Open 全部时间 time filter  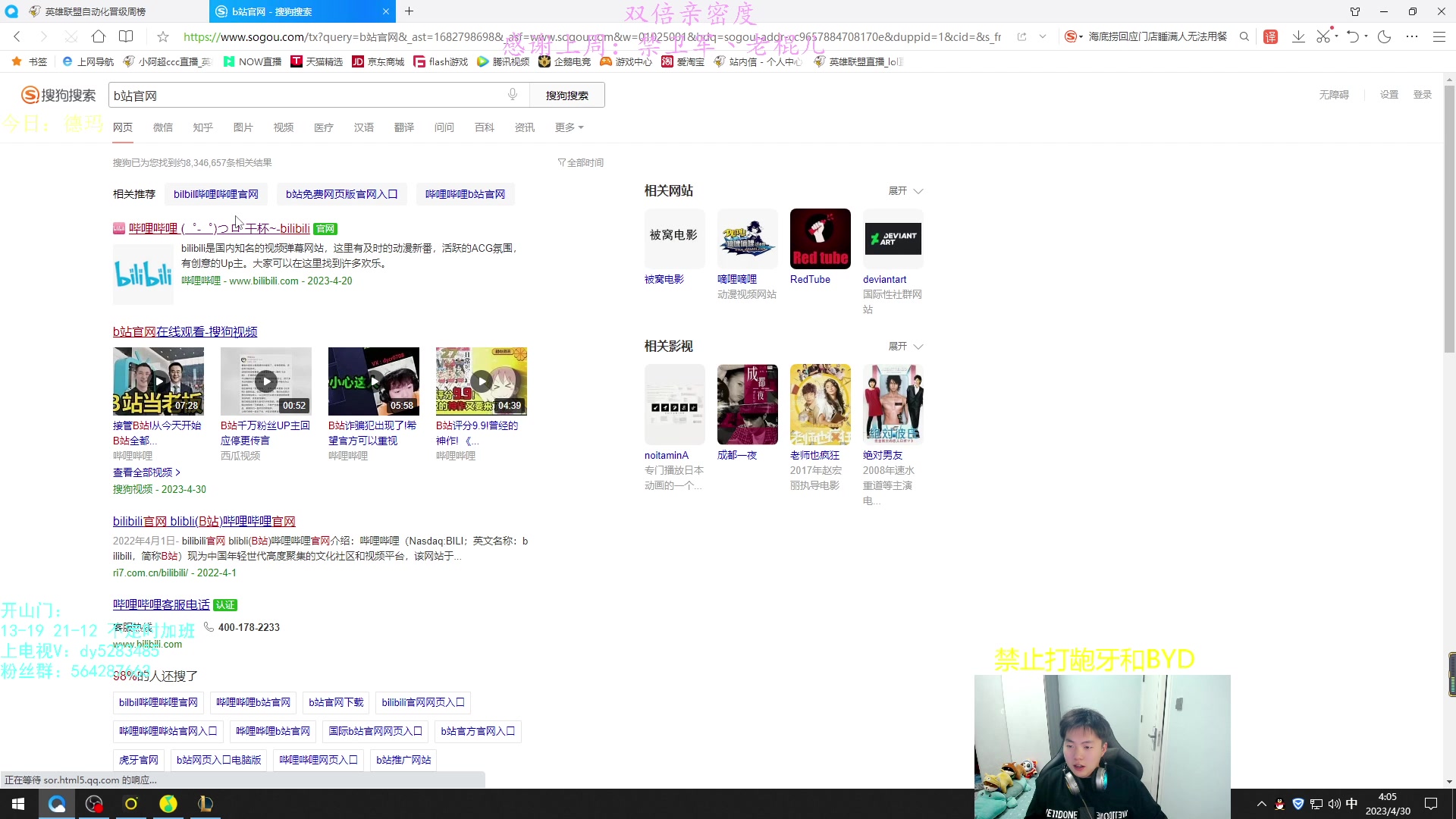[581, 163]
